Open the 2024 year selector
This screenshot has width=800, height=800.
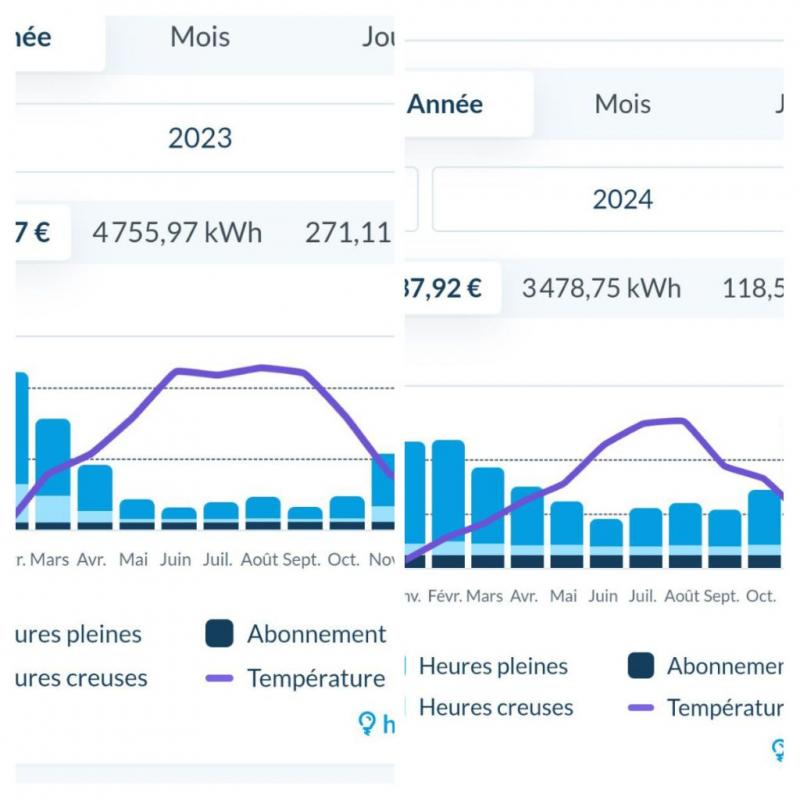click(x=621, y=200)
